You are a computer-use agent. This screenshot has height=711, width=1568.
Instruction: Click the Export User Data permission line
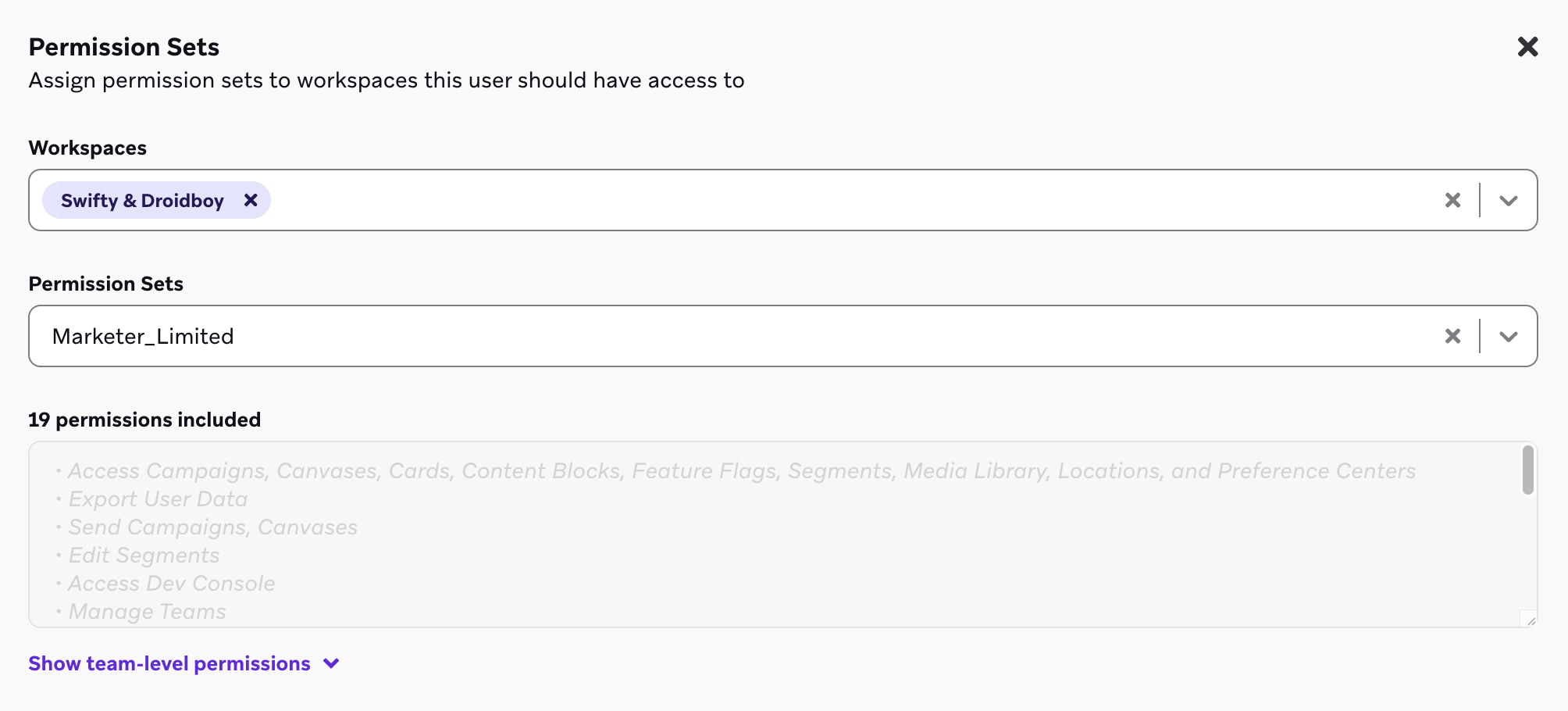(x=158, y=499)
